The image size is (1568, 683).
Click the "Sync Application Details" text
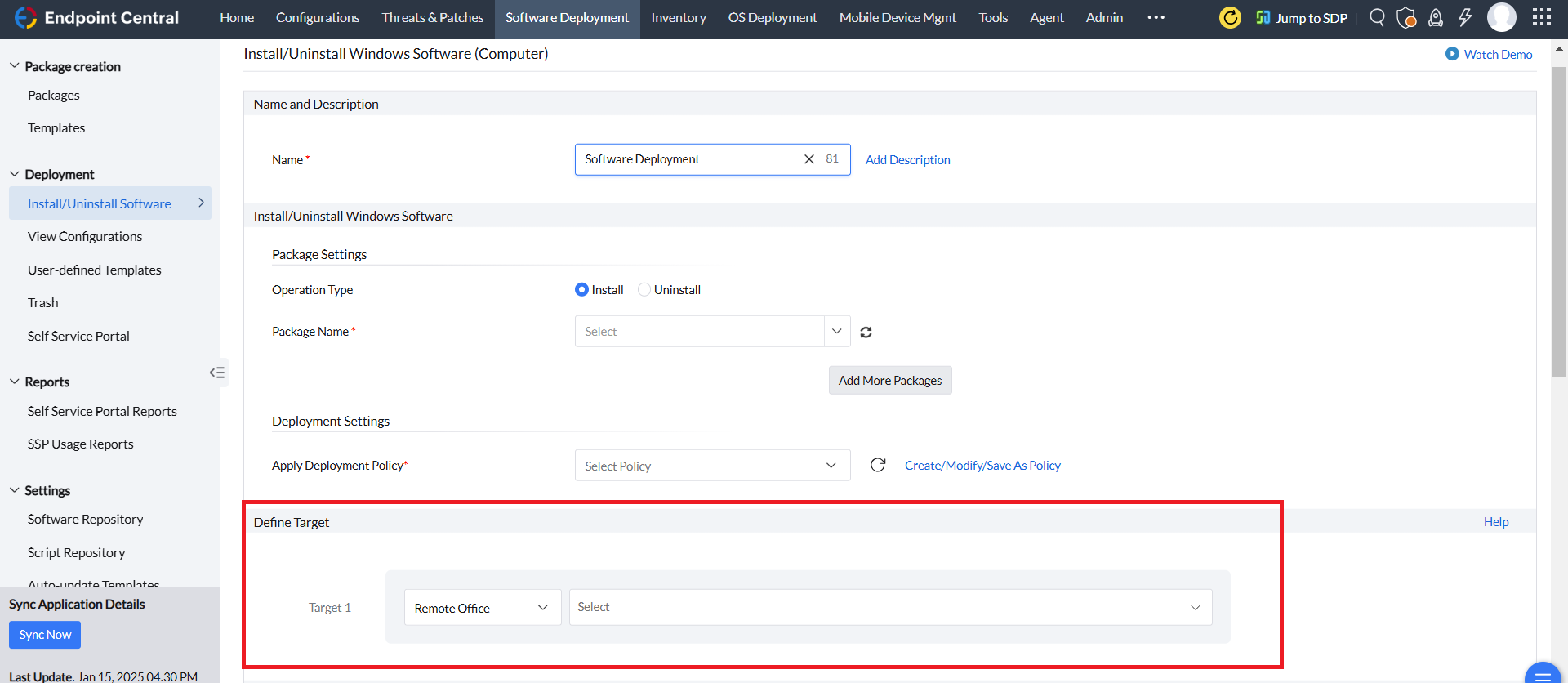pos(77,605)
